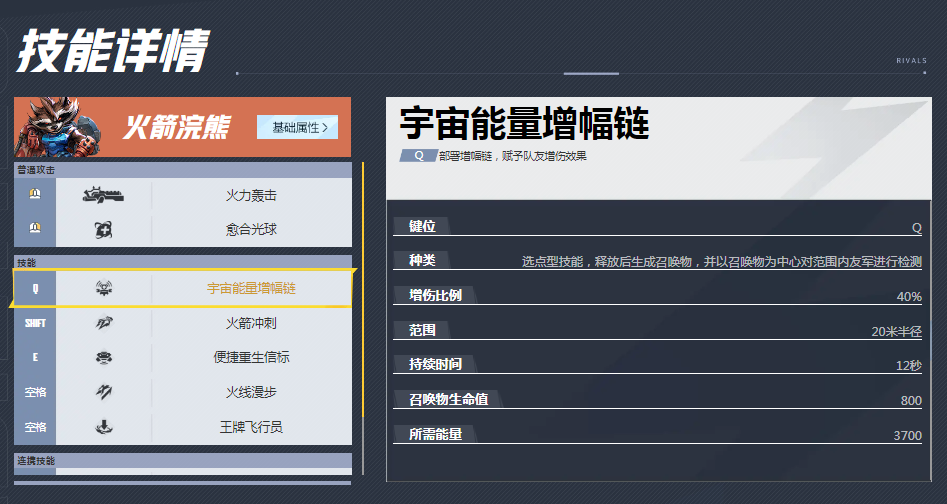Image resolution: width=947 pixels, height=504 pixels.
Task: Open the 火箭冲刺 skill details
Action: [x=250, y=323]
